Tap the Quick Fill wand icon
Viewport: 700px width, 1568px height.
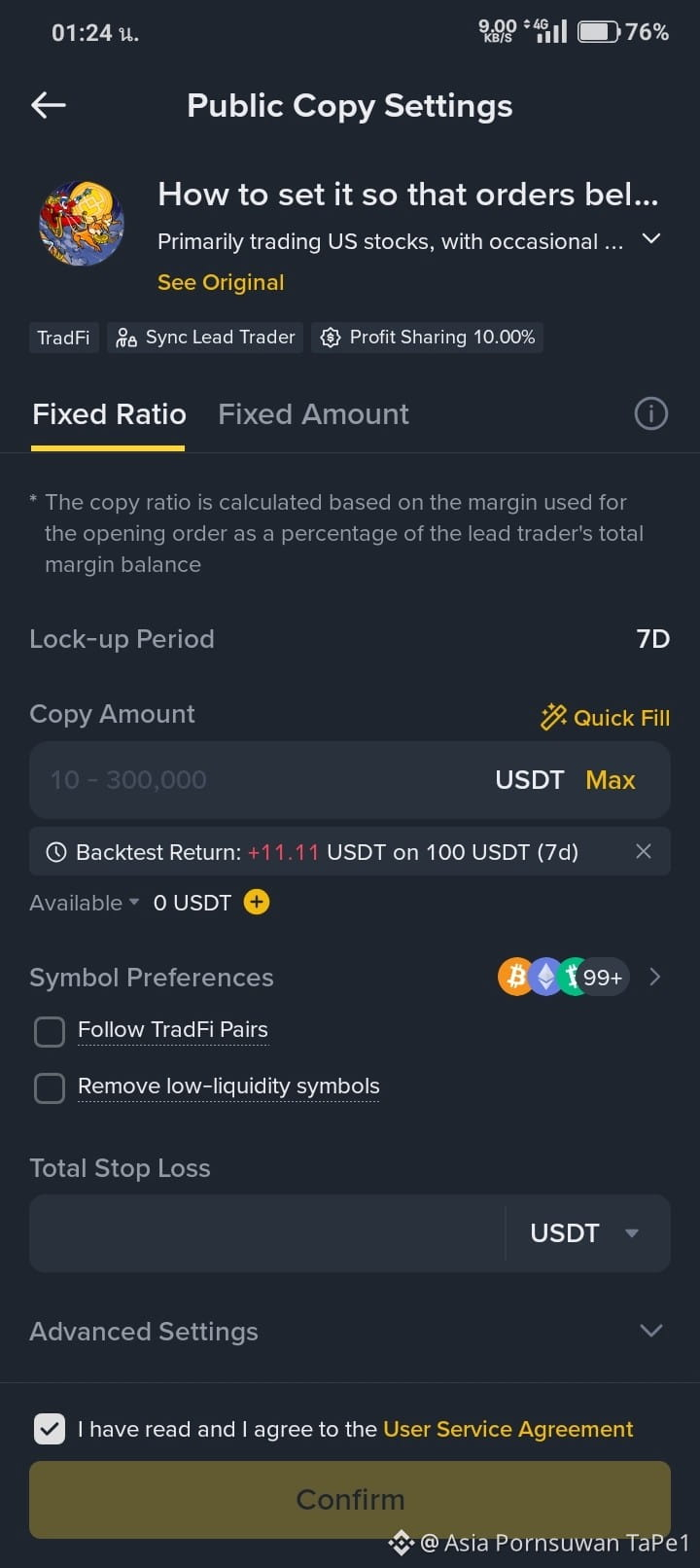[553, 717]
